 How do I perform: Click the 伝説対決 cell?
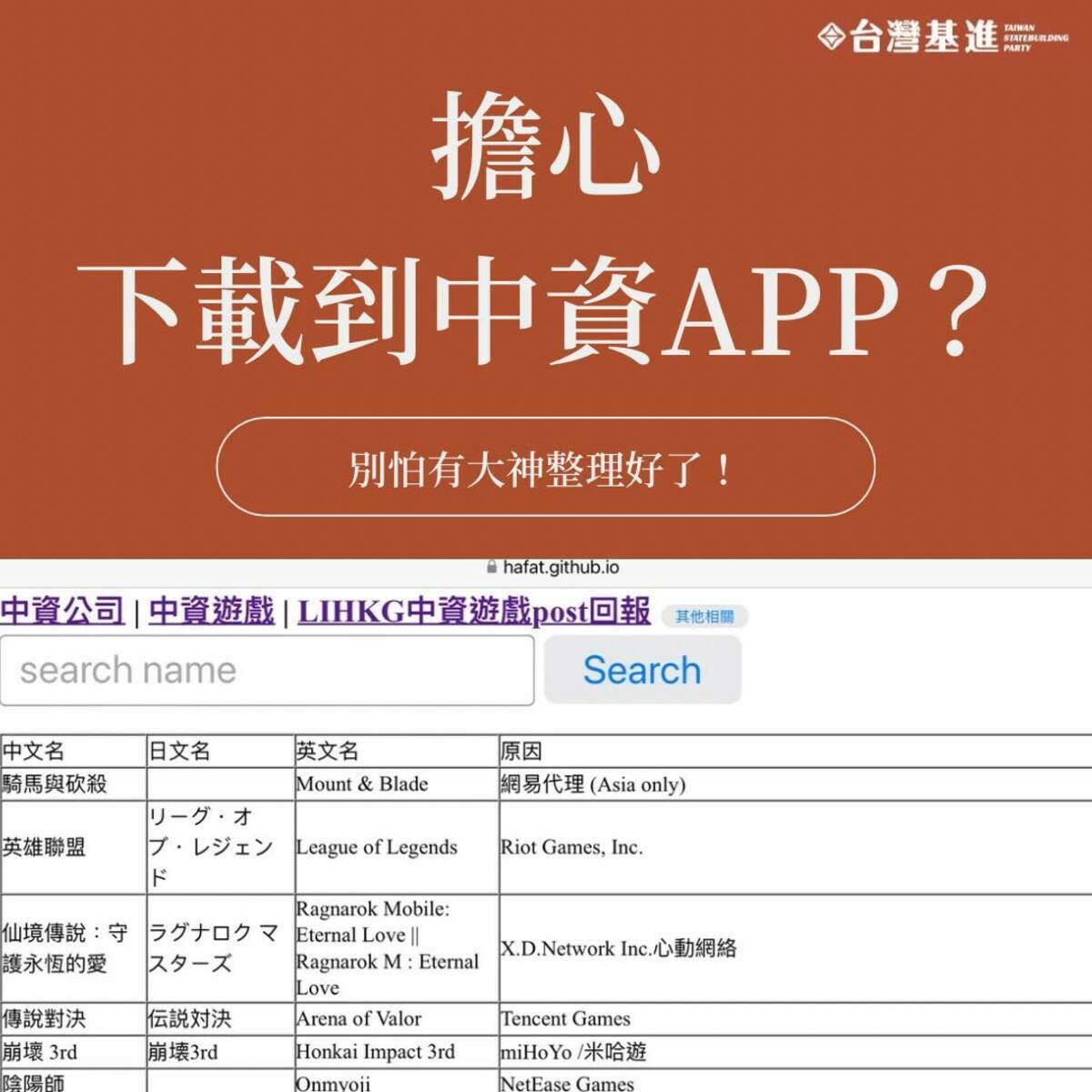tap(220, 1019)
